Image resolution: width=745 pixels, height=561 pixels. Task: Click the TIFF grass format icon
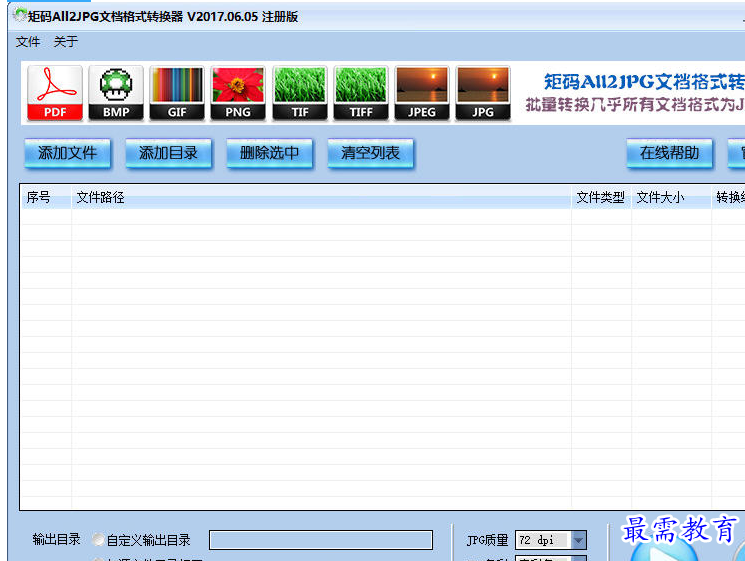point(361,93)
